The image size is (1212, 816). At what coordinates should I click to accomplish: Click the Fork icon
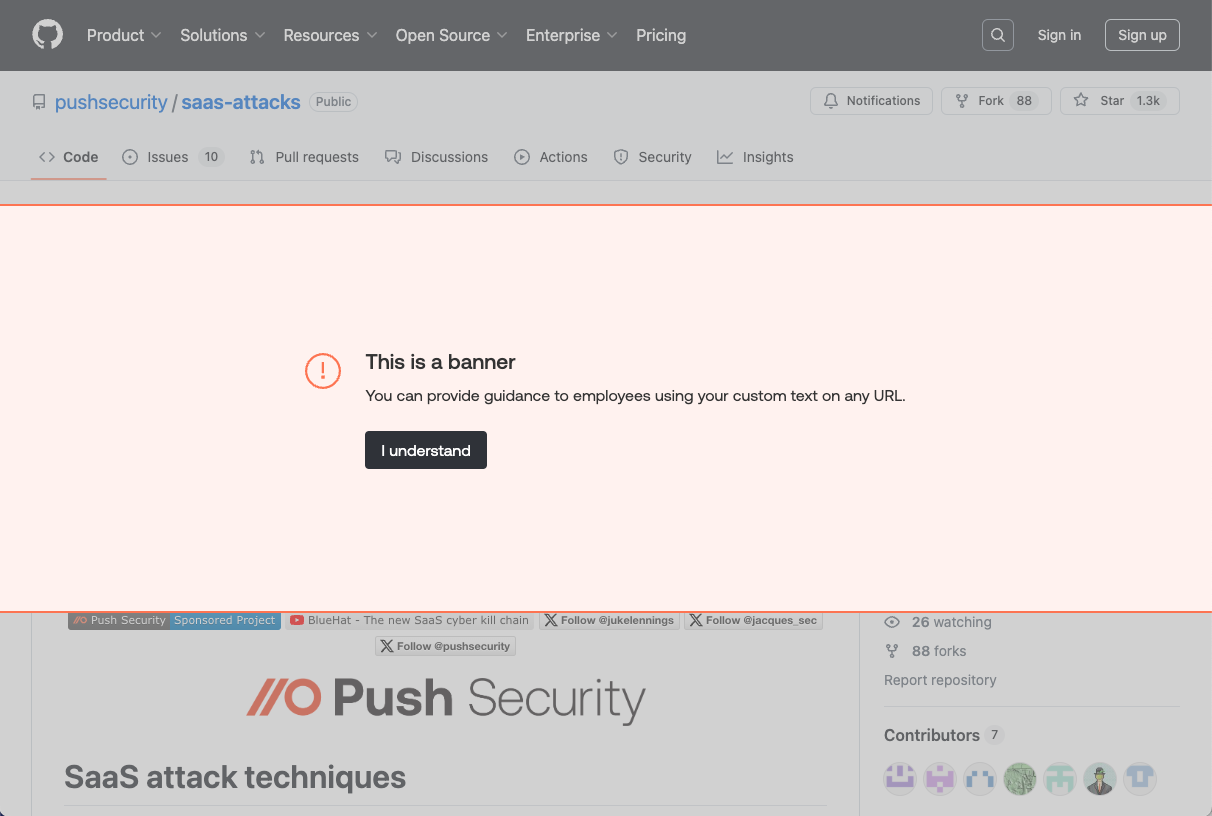point(962,101)
